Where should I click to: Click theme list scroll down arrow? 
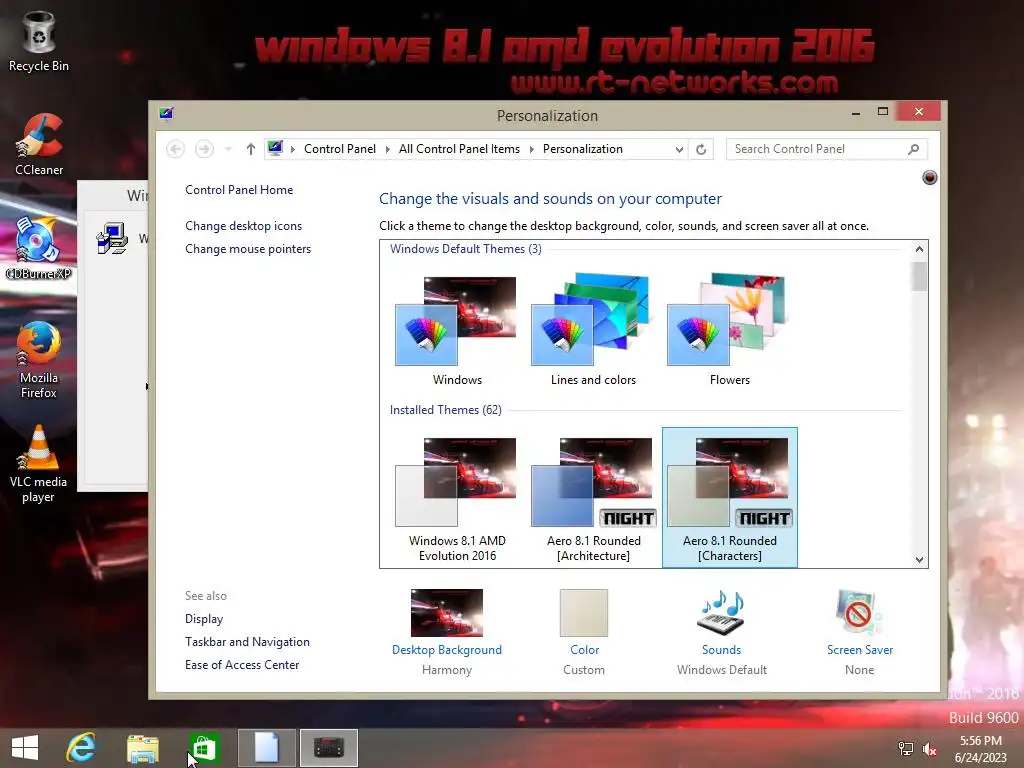point(920,559)
